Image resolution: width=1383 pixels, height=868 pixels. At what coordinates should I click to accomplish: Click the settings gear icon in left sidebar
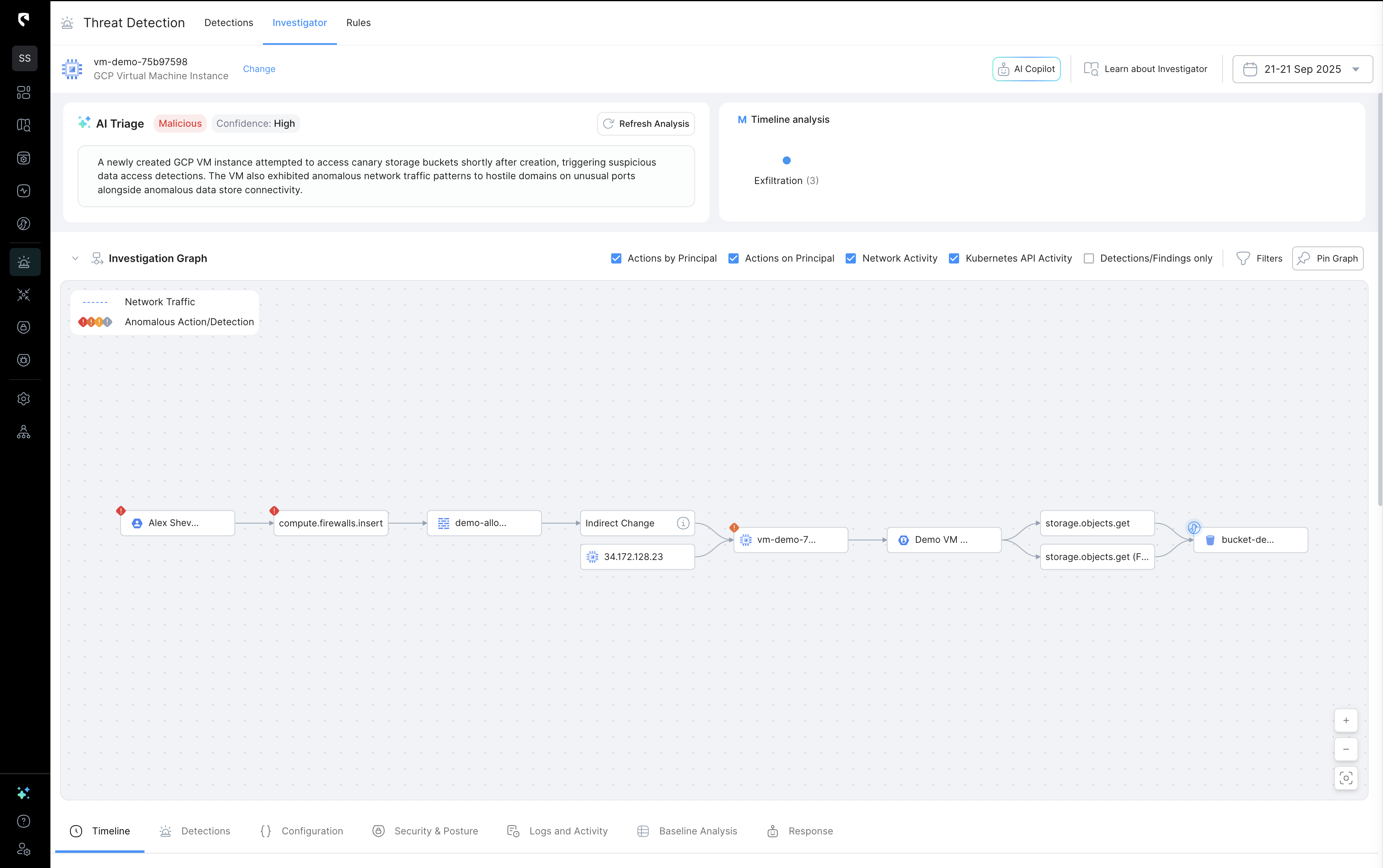(x=24, y=398)
